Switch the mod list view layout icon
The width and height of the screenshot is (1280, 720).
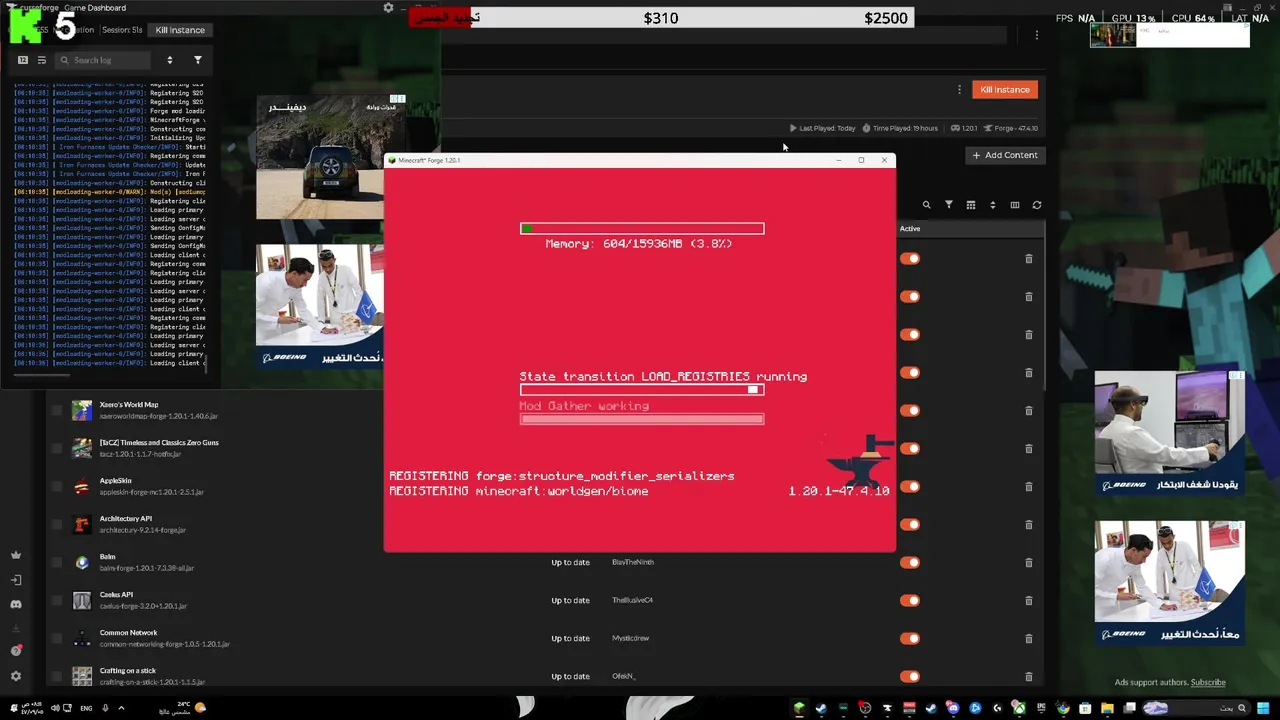971,205
